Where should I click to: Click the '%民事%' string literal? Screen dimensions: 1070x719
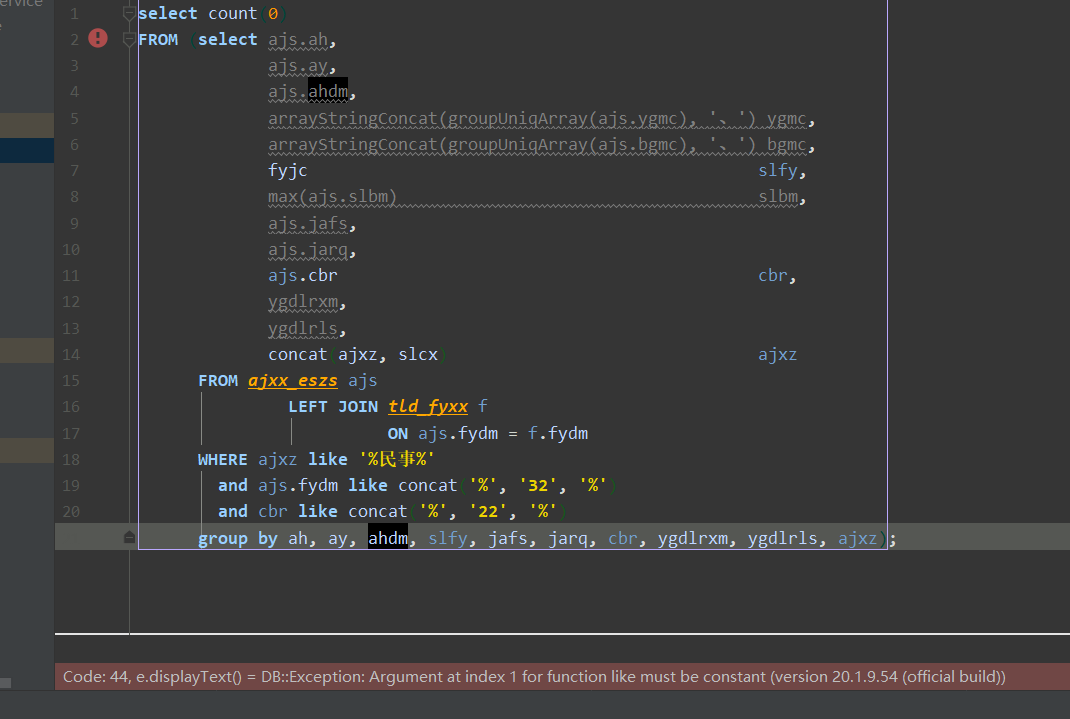click(x=397, y=459)
